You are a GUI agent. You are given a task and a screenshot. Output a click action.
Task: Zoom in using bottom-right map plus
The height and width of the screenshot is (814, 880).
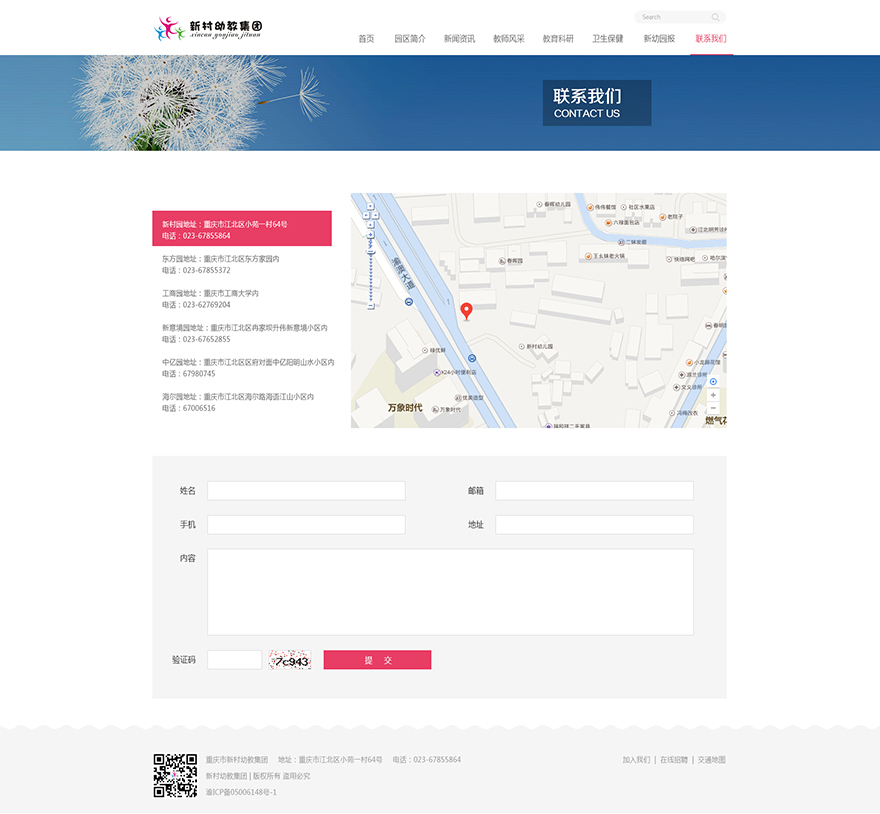point(713,395)
